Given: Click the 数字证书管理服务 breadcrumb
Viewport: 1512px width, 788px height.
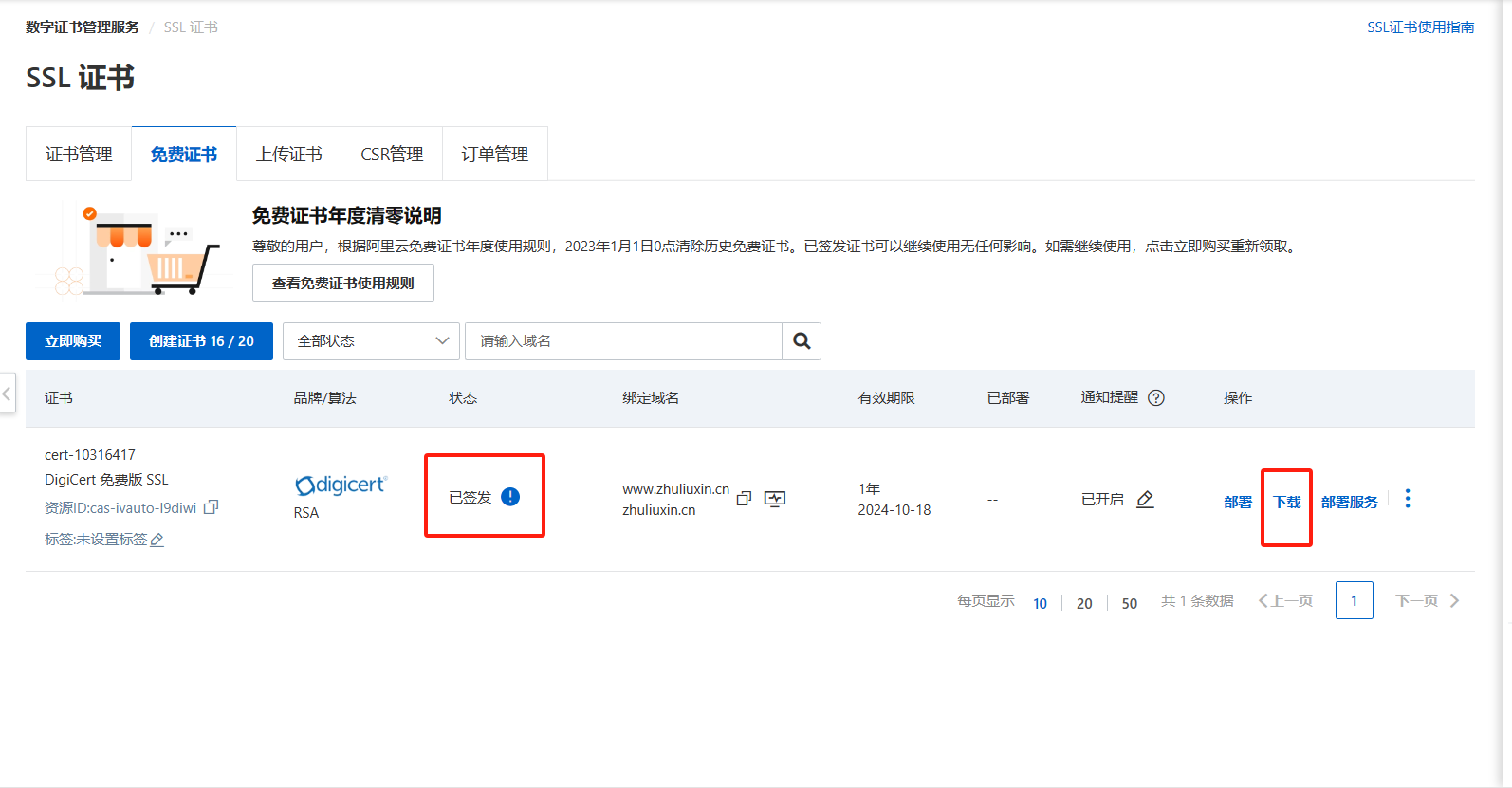Looking at the screenshot, I should (83, 27).
